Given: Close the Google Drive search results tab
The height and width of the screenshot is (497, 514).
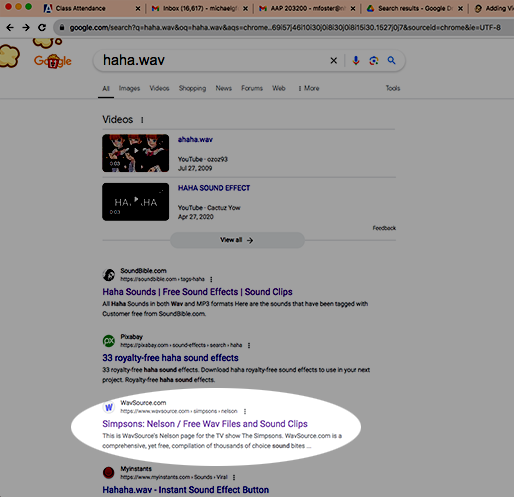Looking at the screenshot, I should point(460,9).
